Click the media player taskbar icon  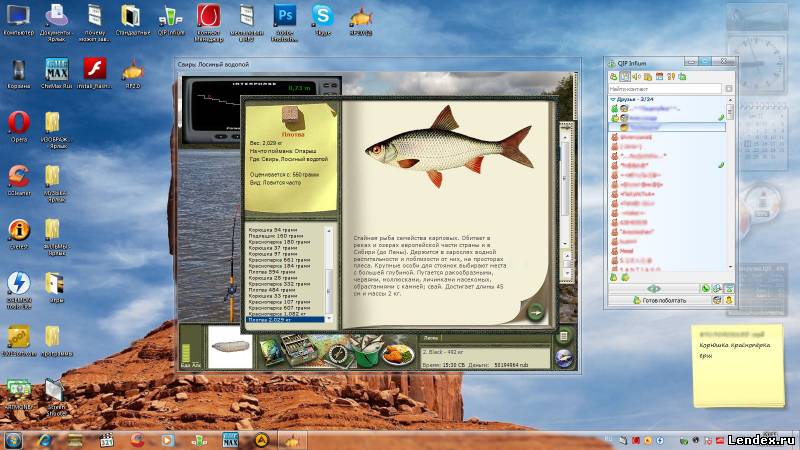pyautogui.click(x=167, y=440)
